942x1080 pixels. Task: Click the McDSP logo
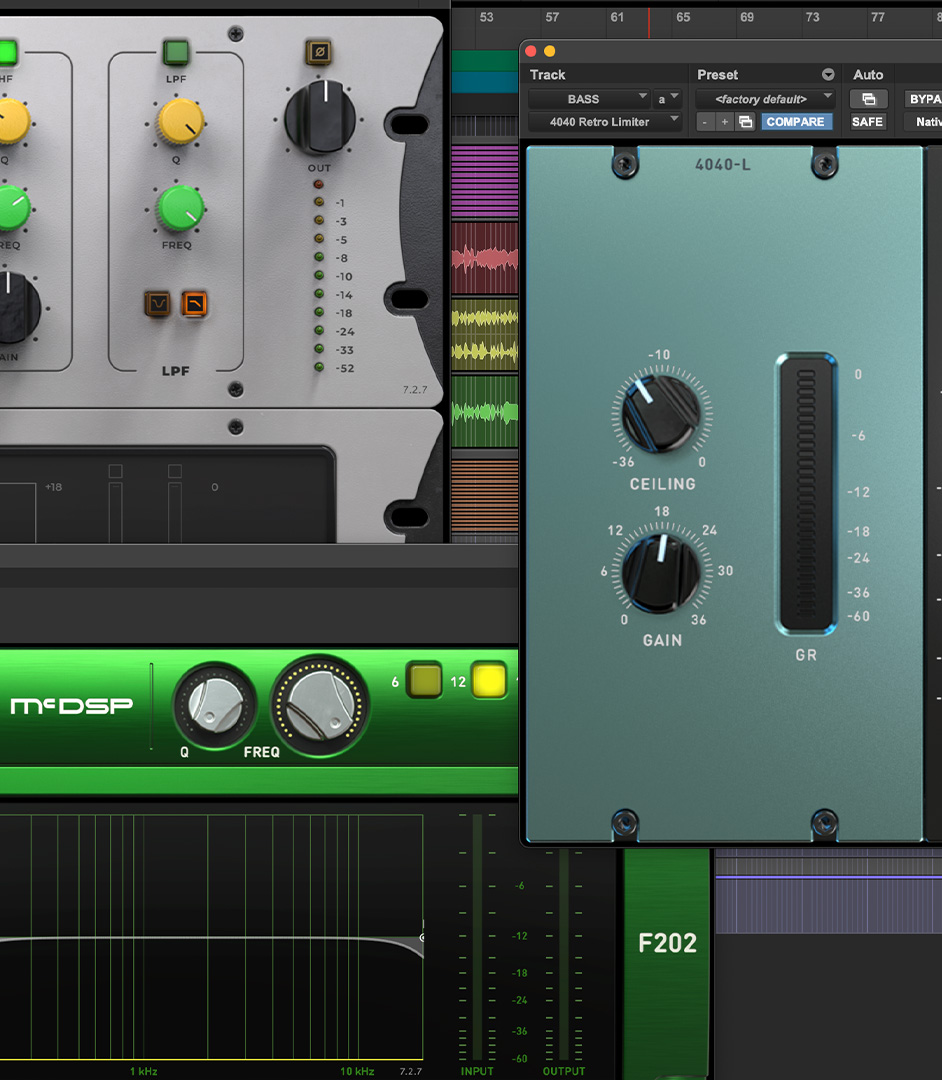click(72, 706)
